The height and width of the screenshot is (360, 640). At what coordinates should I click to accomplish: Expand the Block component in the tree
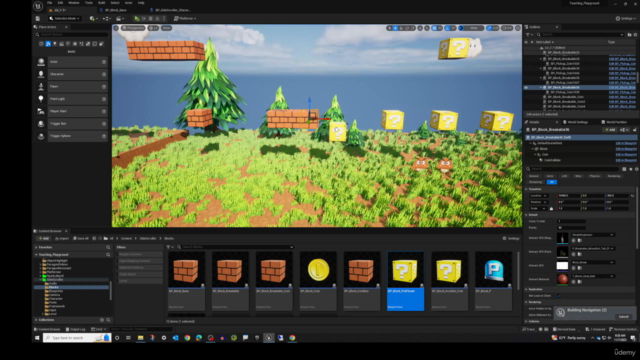pyautogui.click(x=533, y=149)
